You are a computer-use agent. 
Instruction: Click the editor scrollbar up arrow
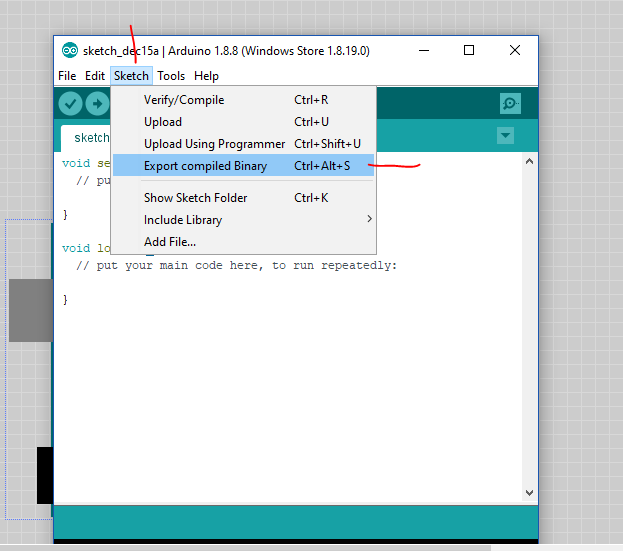tap(529, 161)
